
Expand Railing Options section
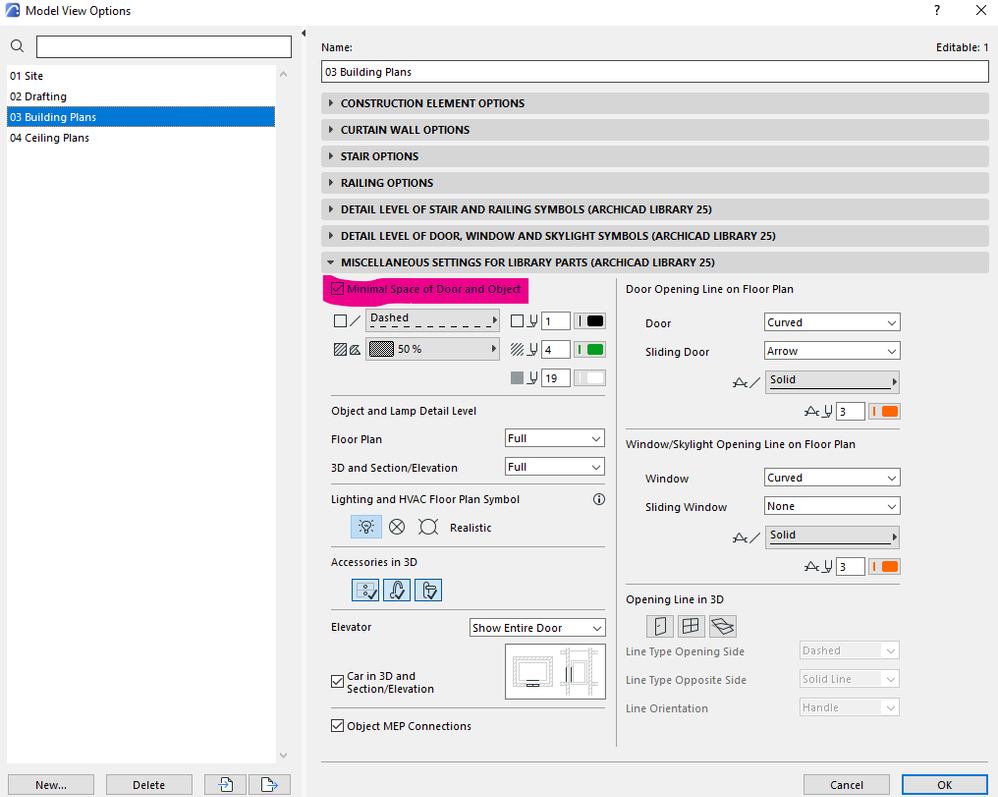pos(654,183)
